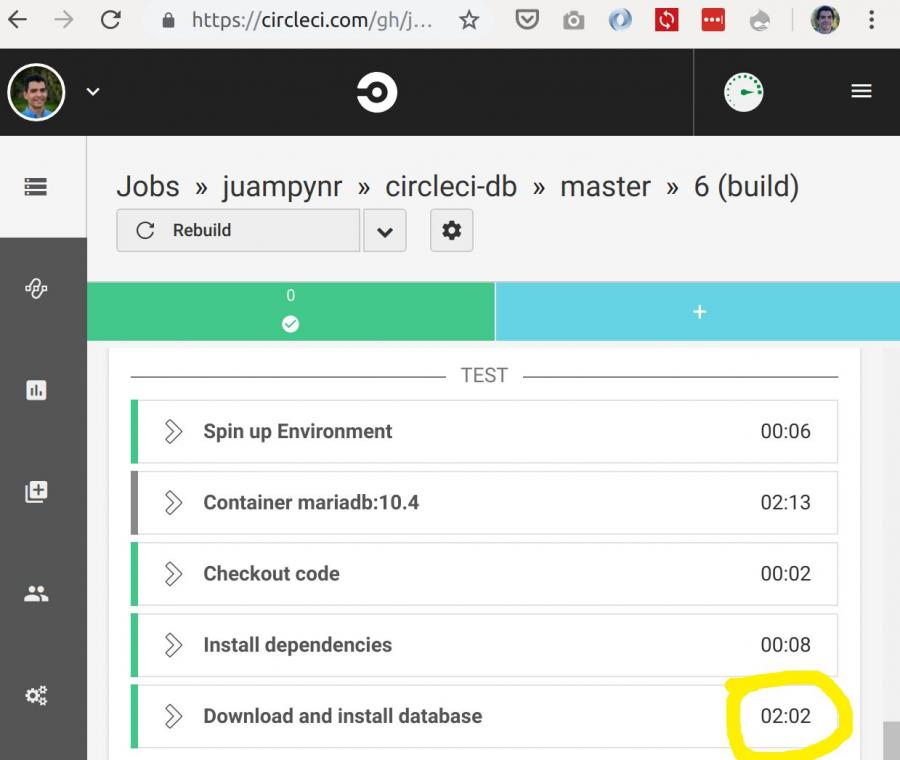900x760 pixels.
Task: Expand the Checkout code step
Action: [x=484, y=574]
